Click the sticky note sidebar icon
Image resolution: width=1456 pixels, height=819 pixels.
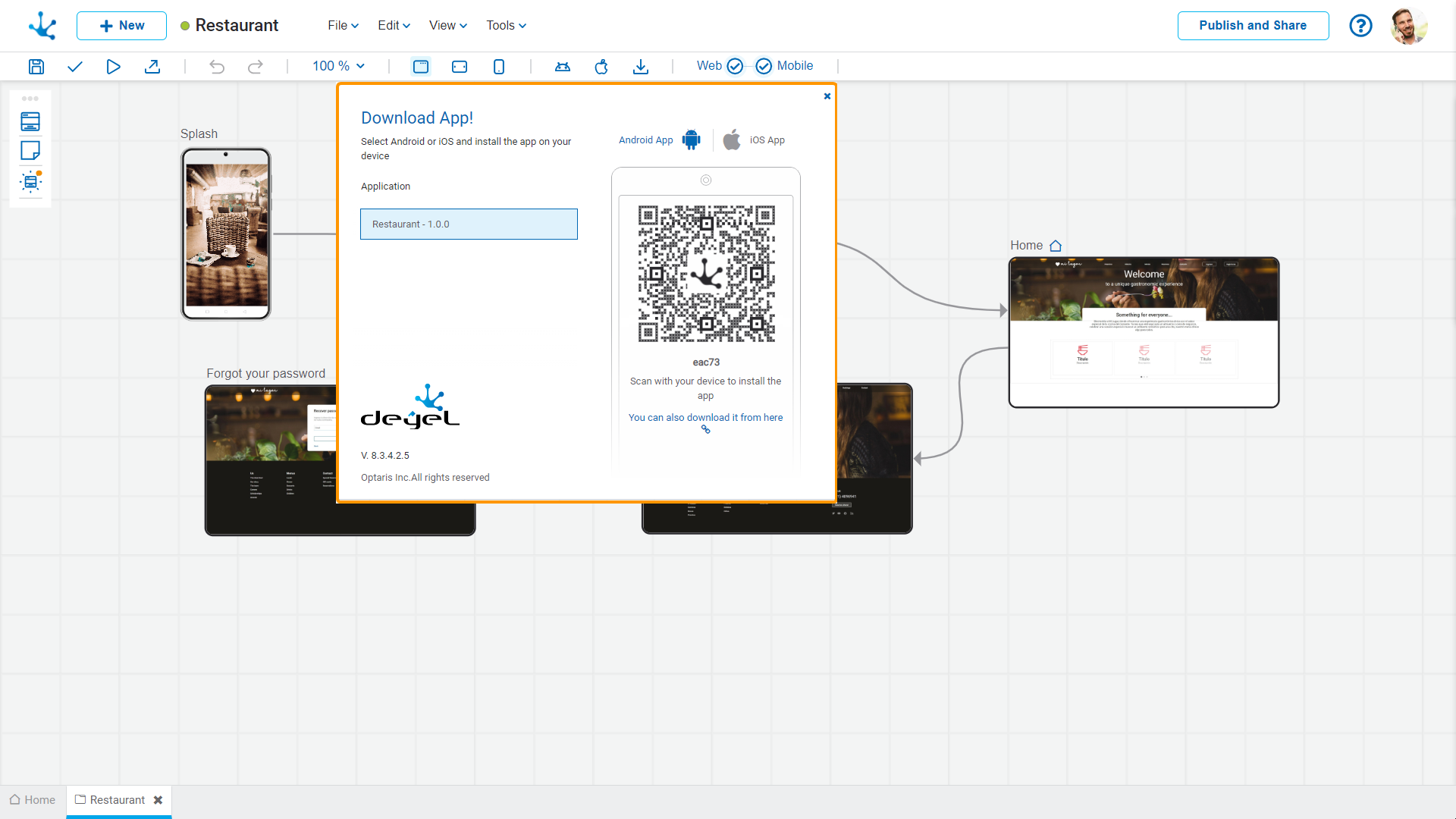point(30,151)
